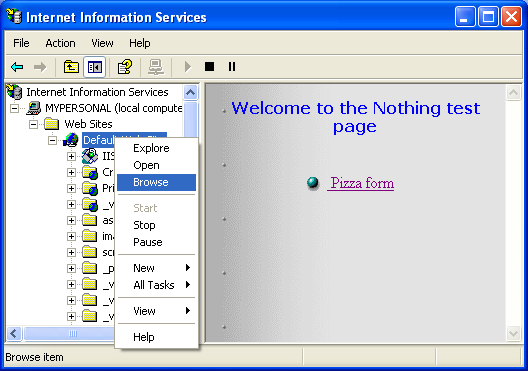Click the Default Web Site globe icon
The image size is (528, 371).
pyautogui.click(x=71, y=140)
